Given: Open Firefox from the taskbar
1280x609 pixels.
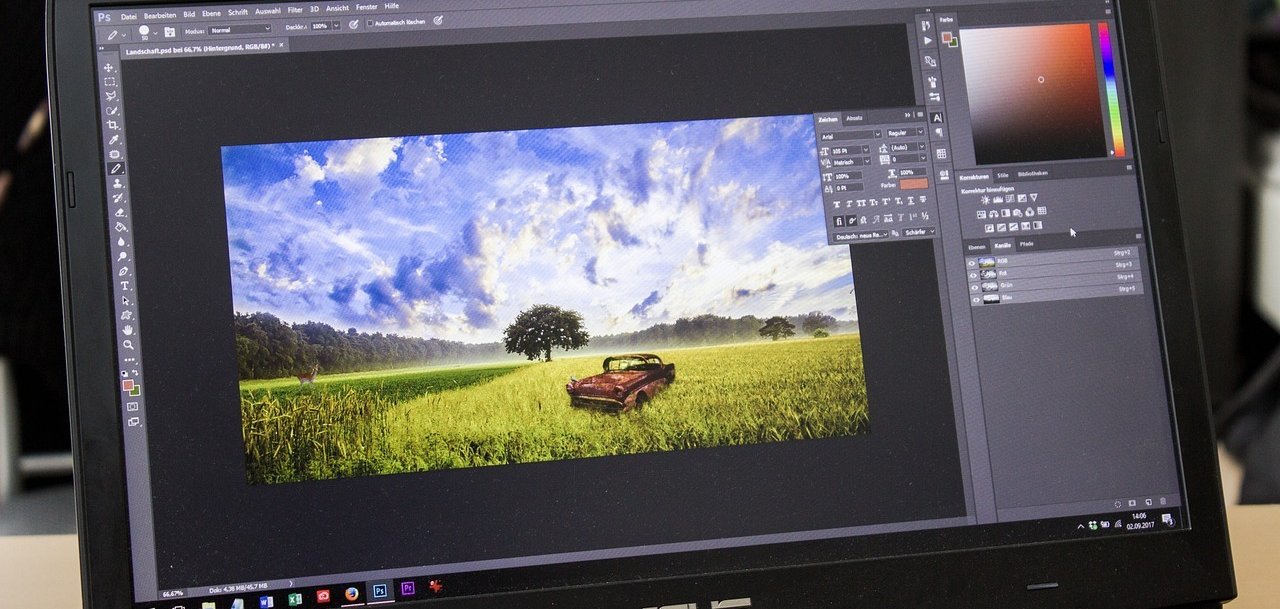Looking at the screenshot, I should pyautogui.click(x=351, y=593).
